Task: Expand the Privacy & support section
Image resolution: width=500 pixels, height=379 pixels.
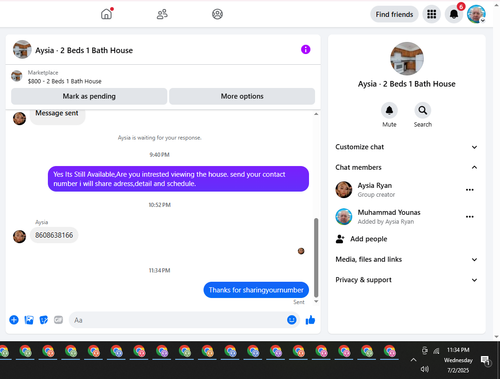Action: pos(407,280)
